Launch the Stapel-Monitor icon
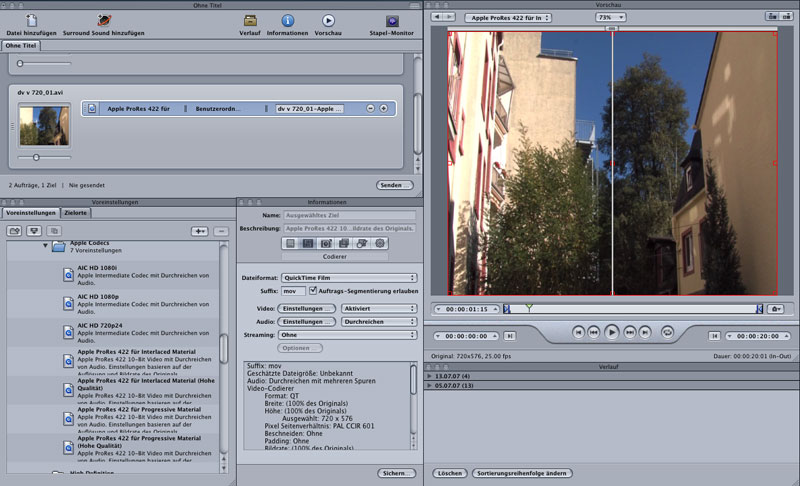Image resolution: width=800 pixels, height=486 pixels. click(392, 20)
